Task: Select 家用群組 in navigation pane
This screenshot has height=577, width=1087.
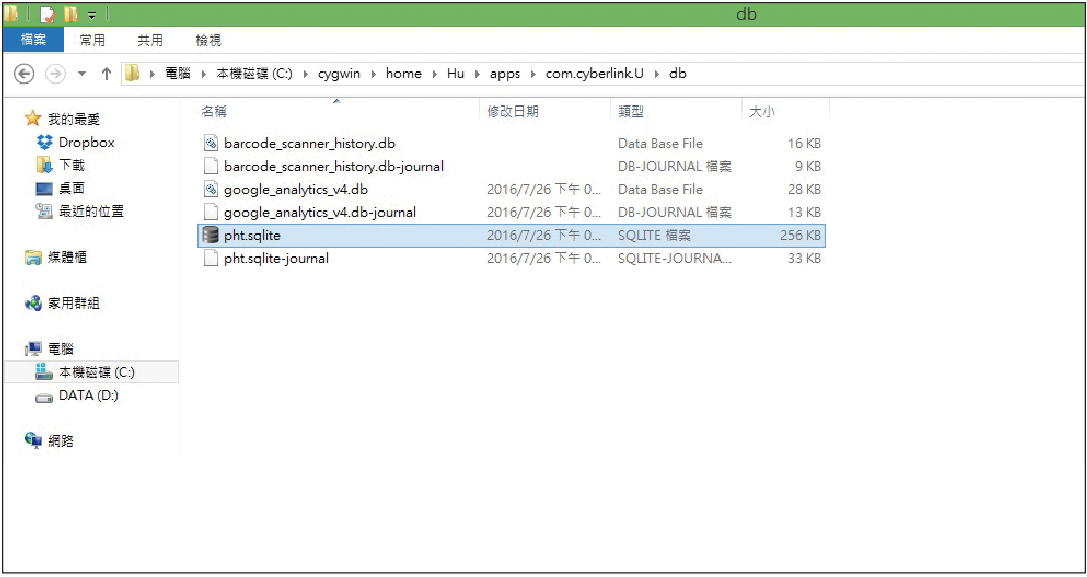Action: pyautogui.click(x=73, y=303)
